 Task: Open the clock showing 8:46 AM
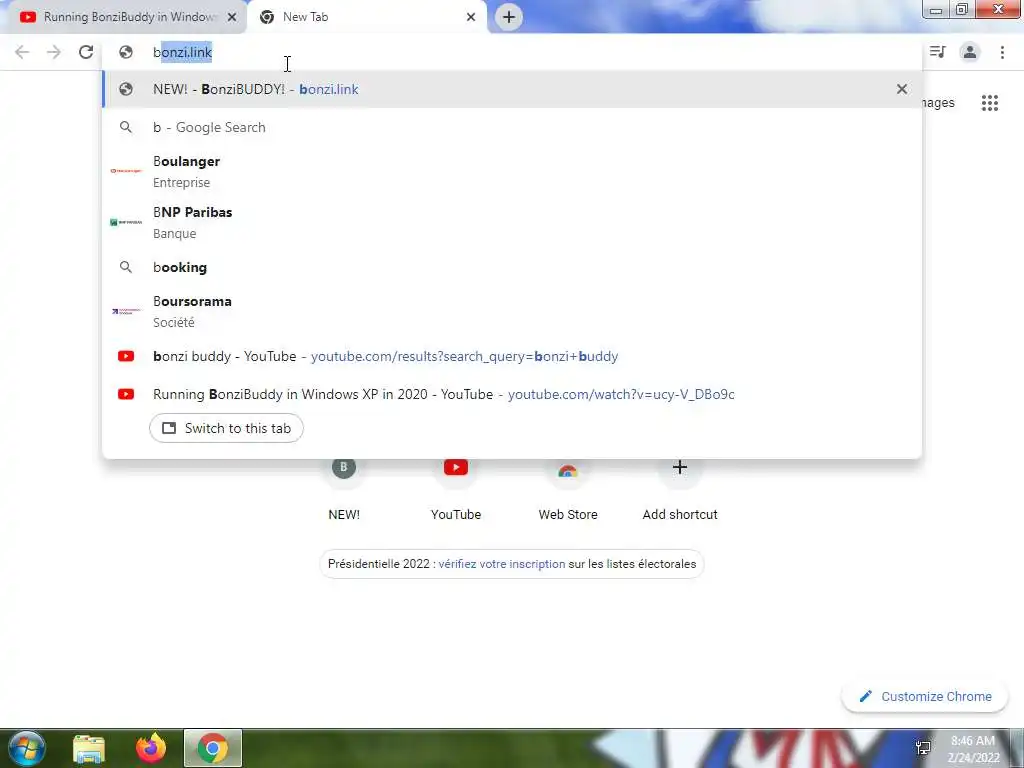pos(973,748)
